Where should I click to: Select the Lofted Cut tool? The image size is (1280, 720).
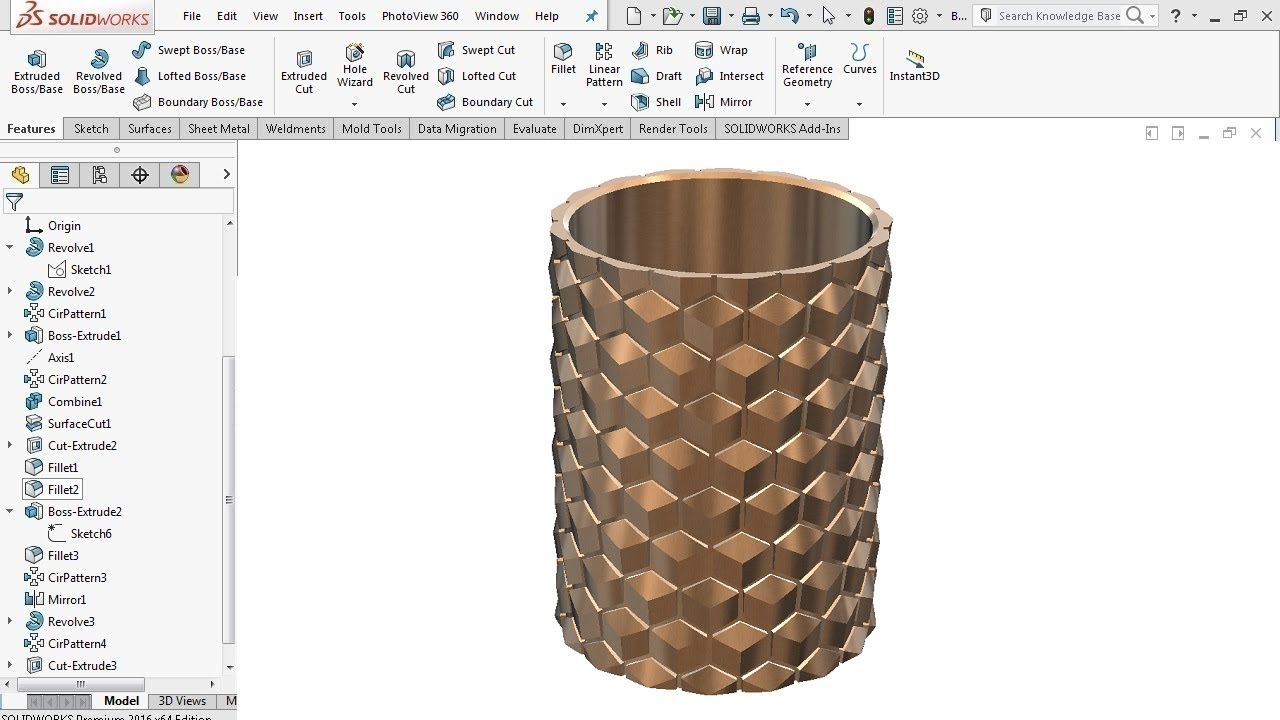point(477,76)
